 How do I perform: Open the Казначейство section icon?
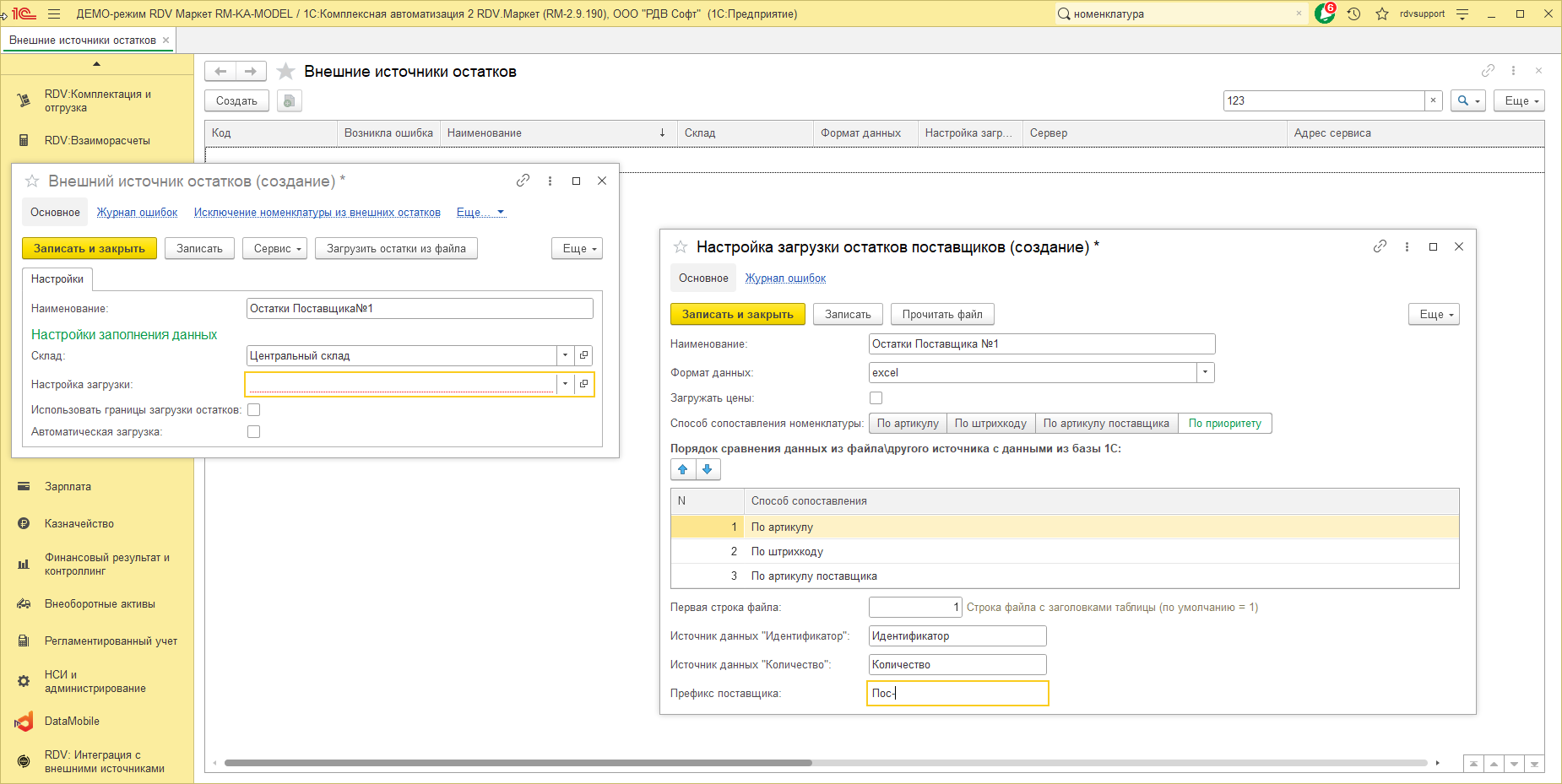pyautogui.click(x=24, y=524)
